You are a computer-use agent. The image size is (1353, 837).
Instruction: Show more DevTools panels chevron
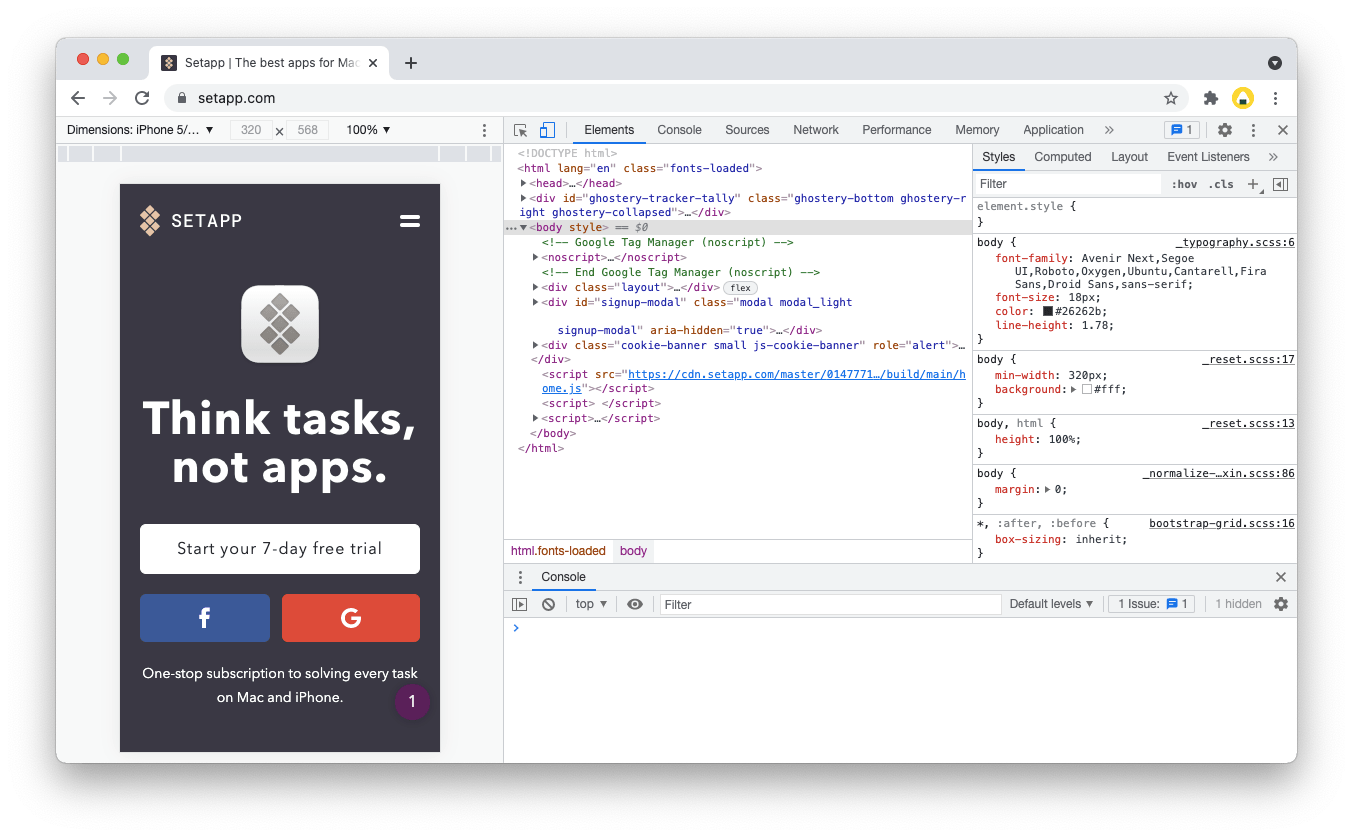1109,130
